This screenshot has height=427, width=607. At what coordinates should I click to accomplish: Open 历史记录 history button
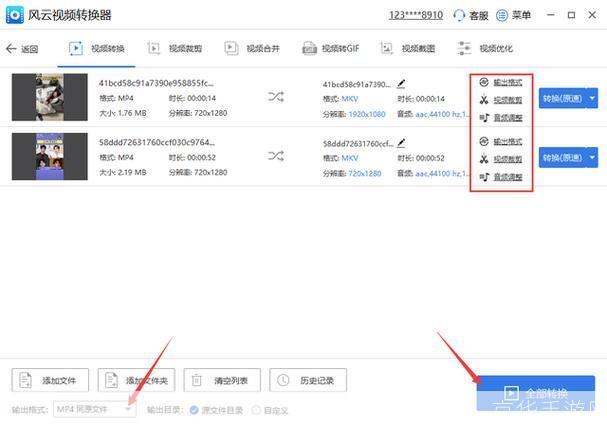[x=308, y=380]
